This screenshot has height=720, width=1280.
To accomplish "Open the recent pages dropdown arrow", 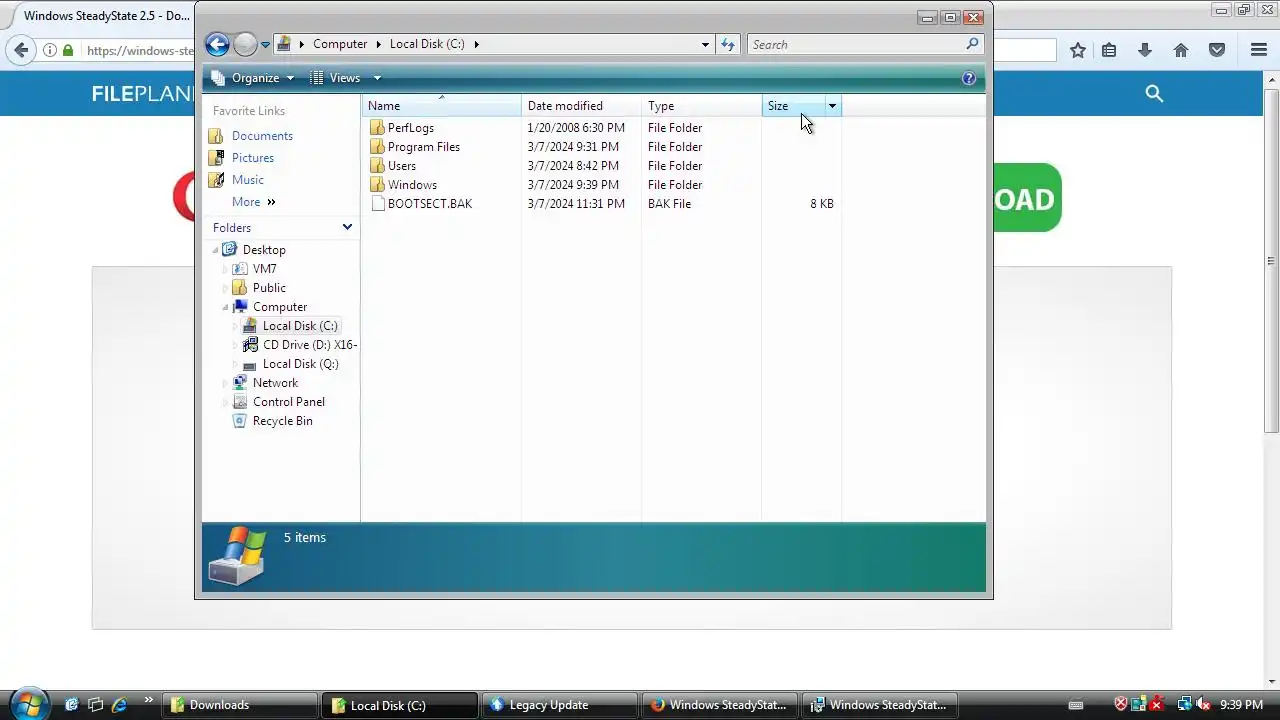I will point(265,45).
